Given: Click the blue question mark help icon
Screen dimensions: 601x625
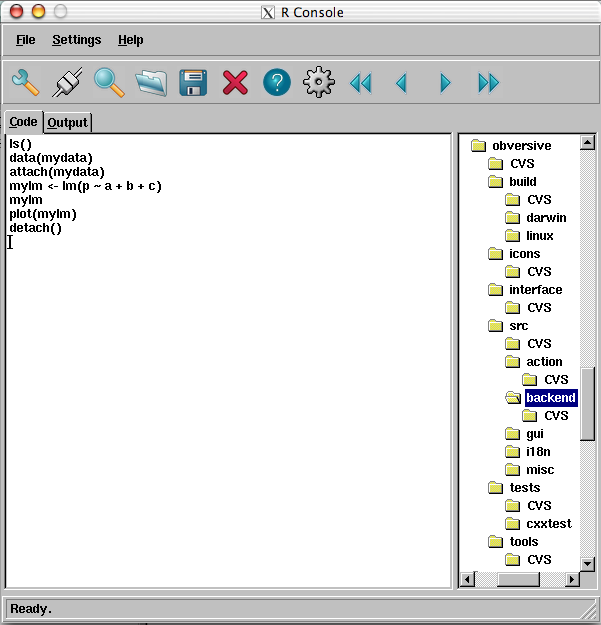Looking at the screenshot, I should pyautogui.click(x=277, y=83).
